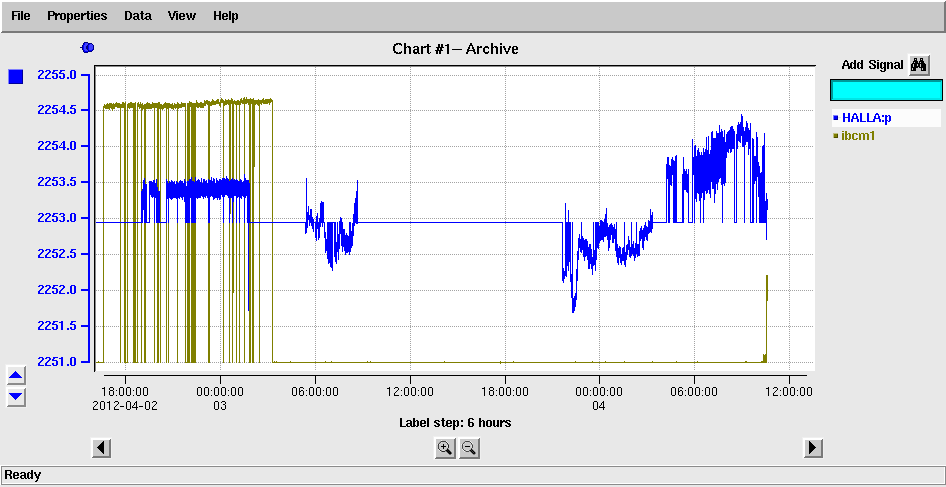Click the binoculars search icon

[918, 65]
